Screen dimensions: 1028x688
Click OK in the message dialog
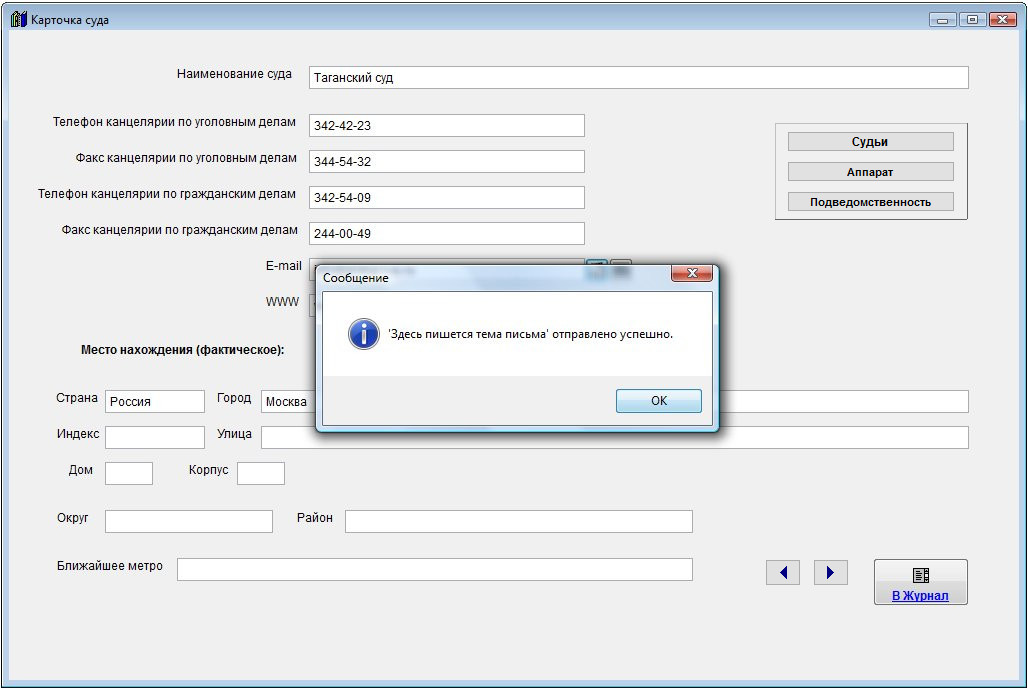tap(658, 401)
